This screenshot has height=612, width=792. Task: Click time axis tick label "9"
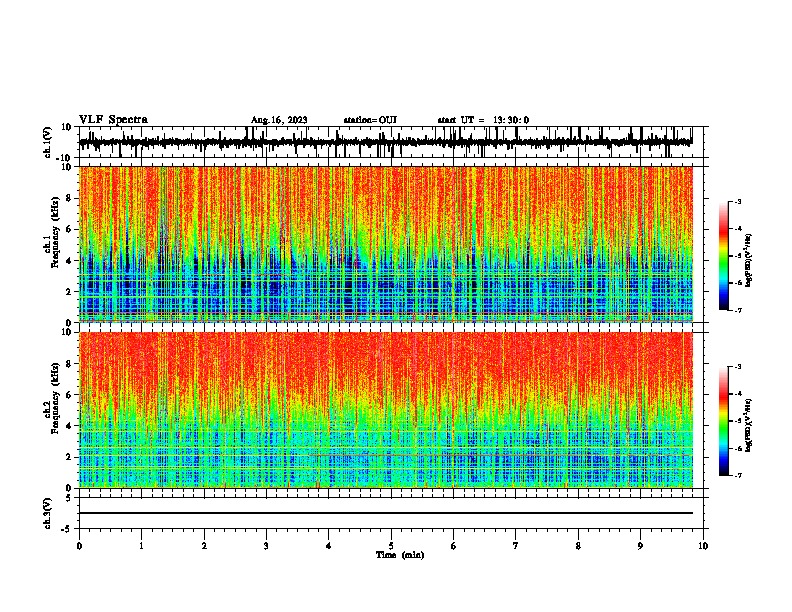pos(640,546)
